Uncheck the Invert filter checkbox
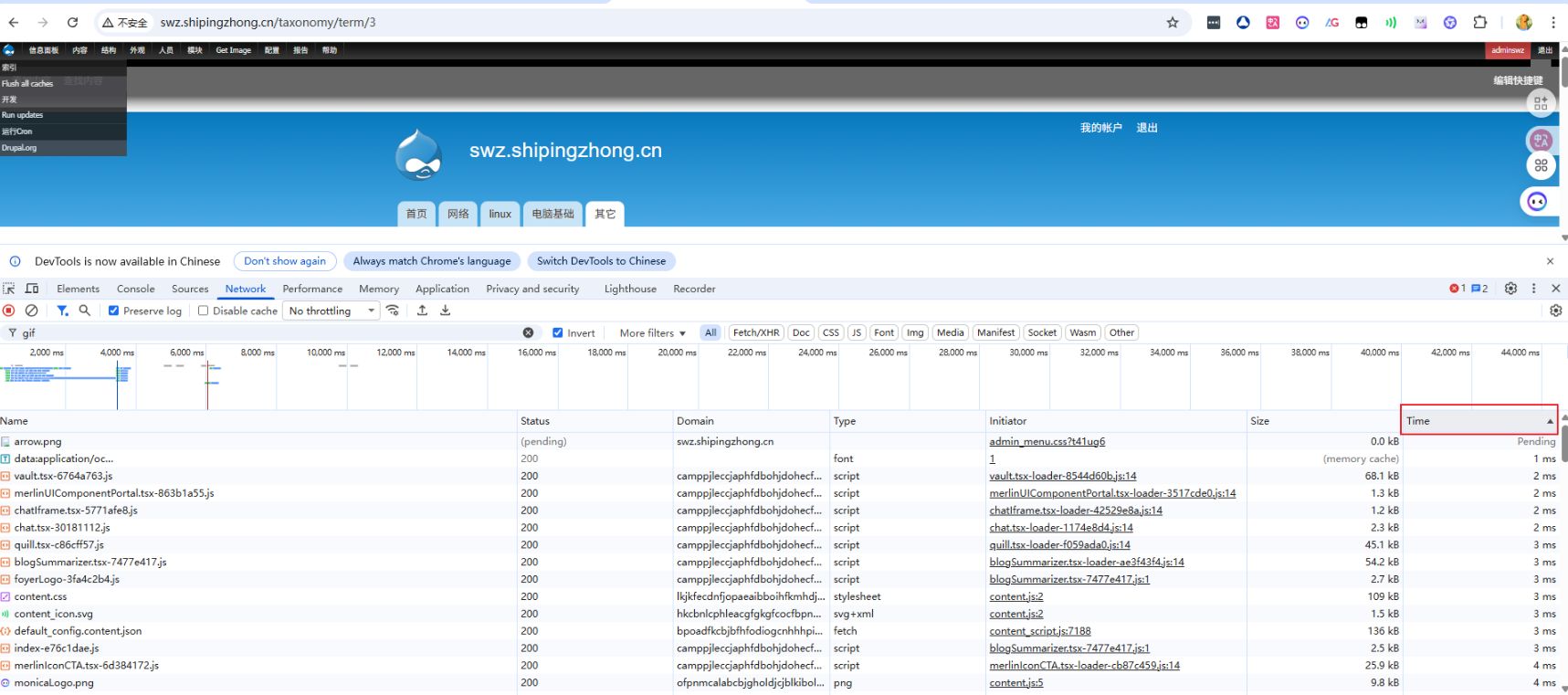This screenshot has width=1568, height=695. pos(558,333)
